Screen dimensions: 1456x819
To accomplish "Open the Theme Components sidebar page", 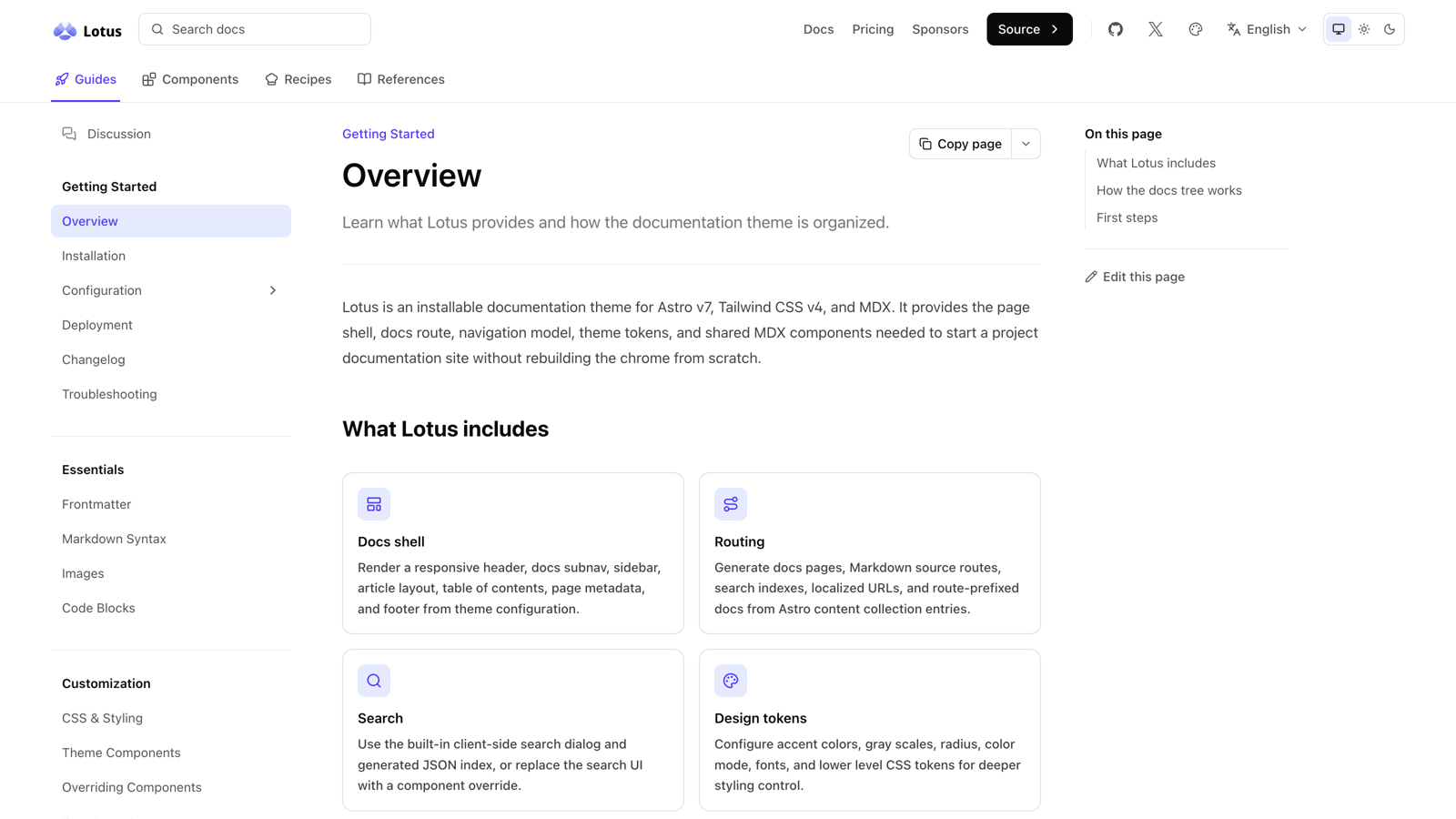I will click(x=171, y=753).
